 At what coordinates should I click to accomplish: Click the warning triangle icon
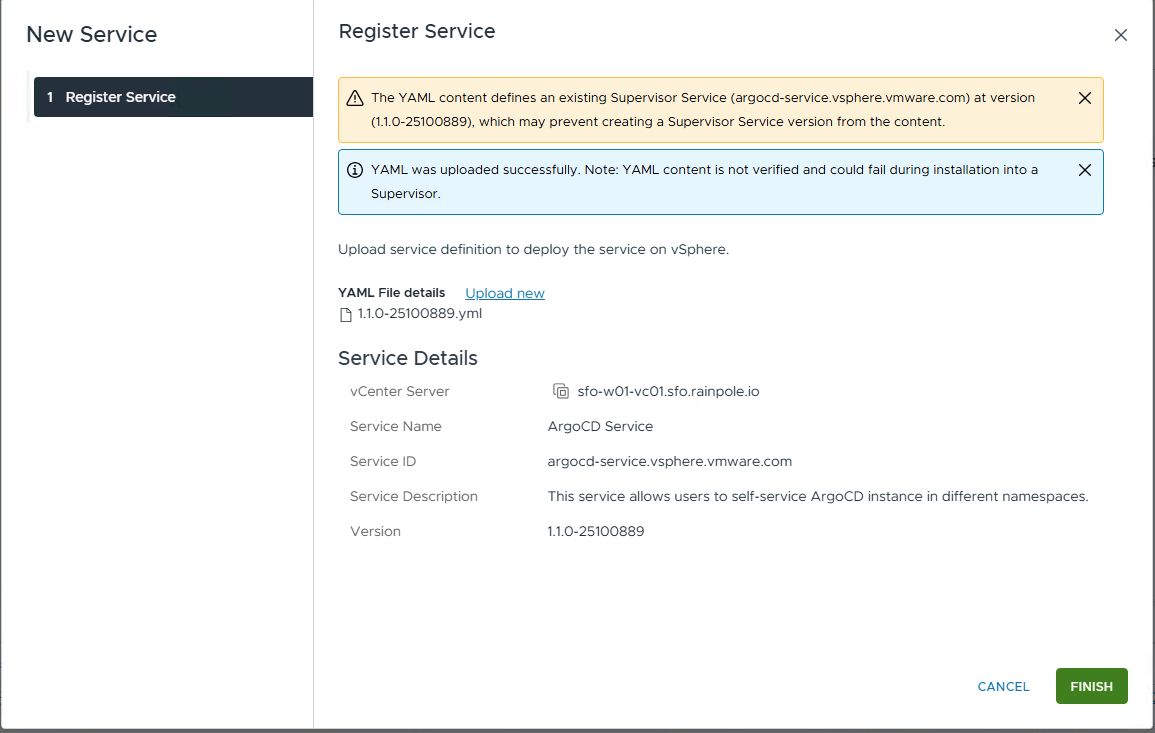tap(354, 99)
